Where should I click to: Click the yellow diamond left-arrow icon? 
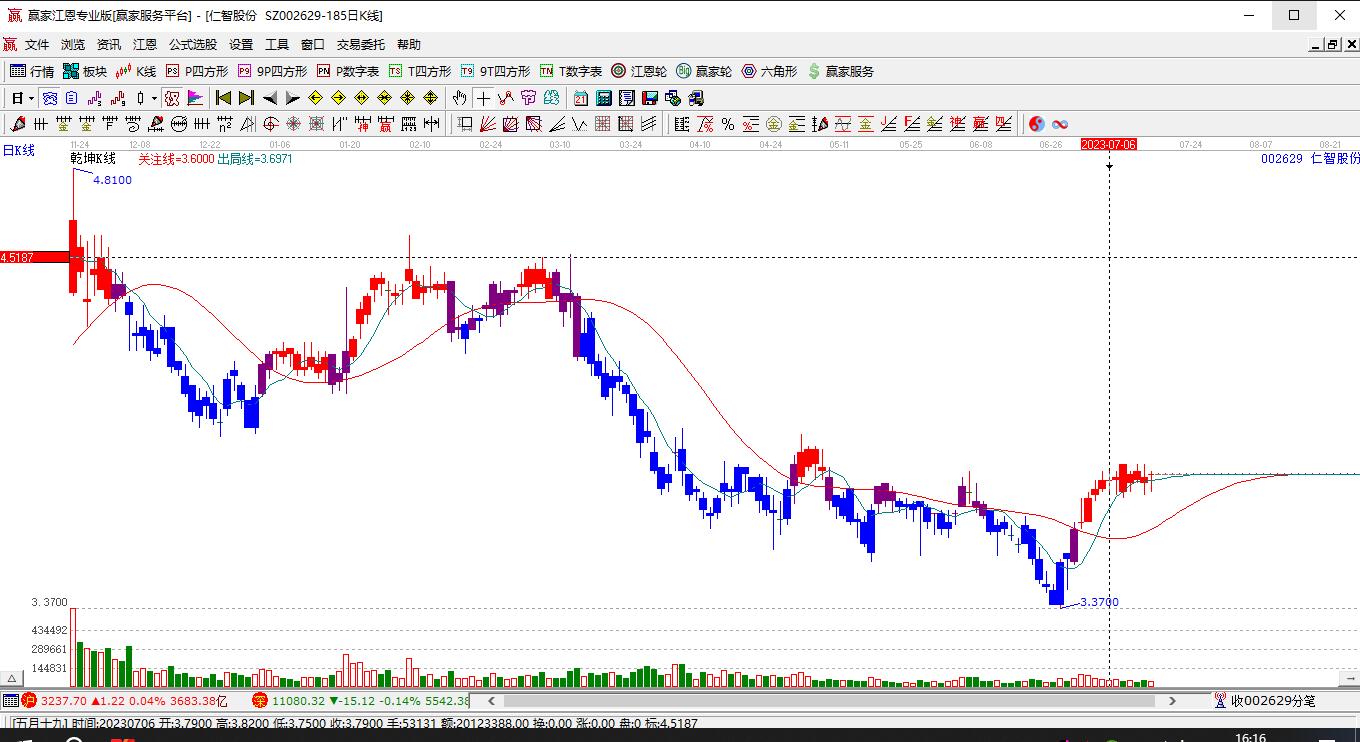click(316, 98)
